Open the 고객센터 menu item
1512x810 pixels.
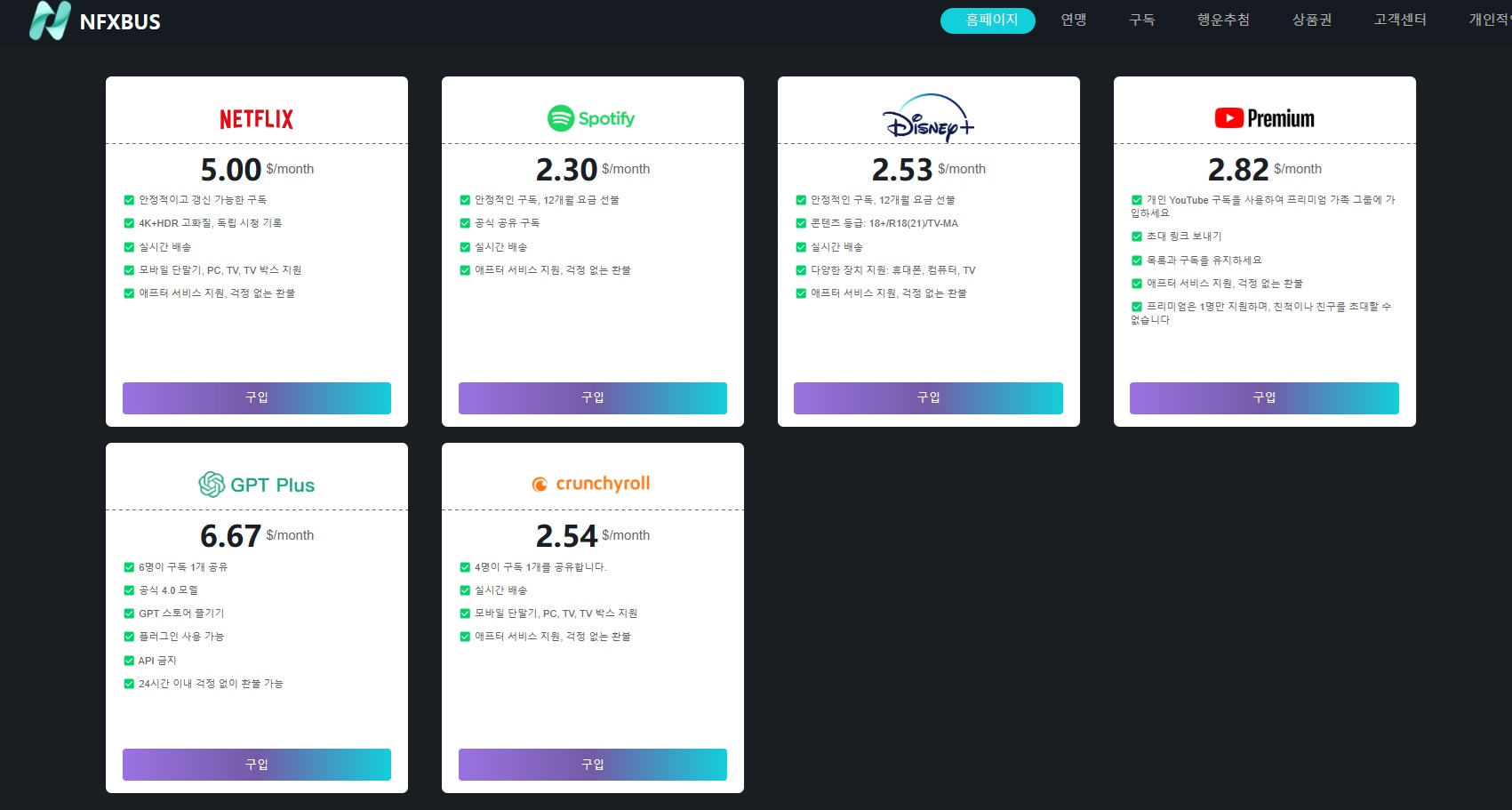(x=1400, y=20)
